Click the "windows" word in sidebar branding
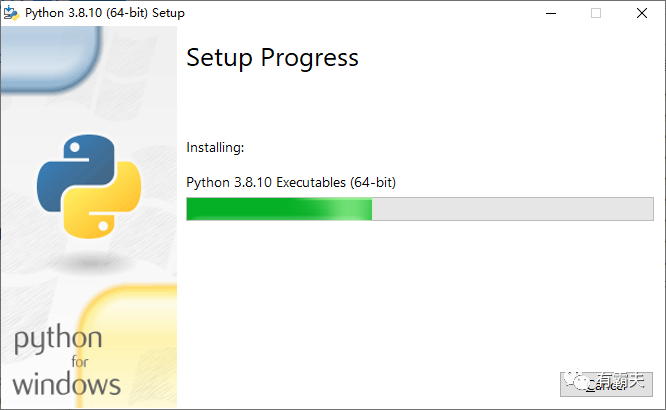The height and width of the screenshot is (410, 666). pos(67,382)
